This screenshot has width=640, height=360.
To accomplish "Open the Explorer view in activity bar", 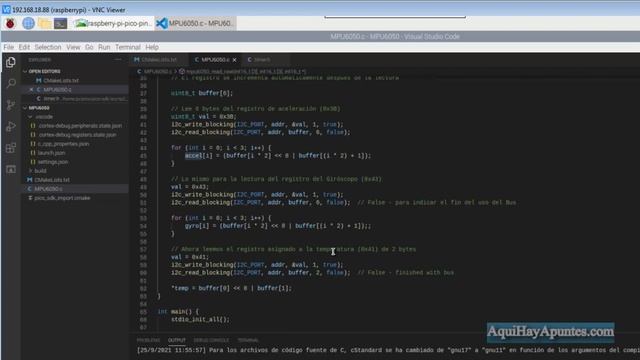I will (x=11, y=62).
